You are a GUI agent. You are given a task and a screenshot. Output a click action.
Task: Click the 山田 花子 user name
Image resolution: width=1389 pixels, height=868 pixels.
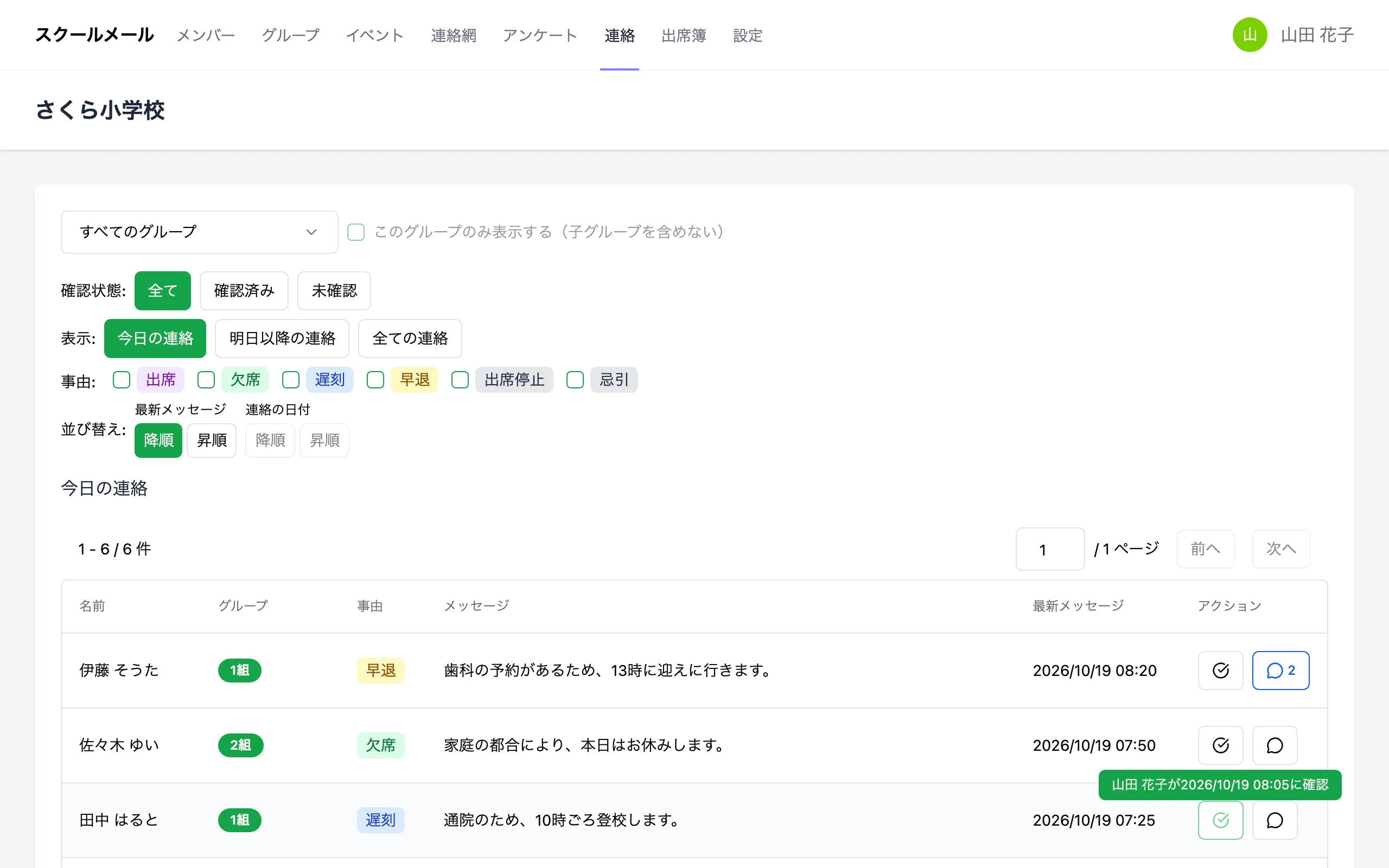pyautogui.click(x=1317, y=35)
